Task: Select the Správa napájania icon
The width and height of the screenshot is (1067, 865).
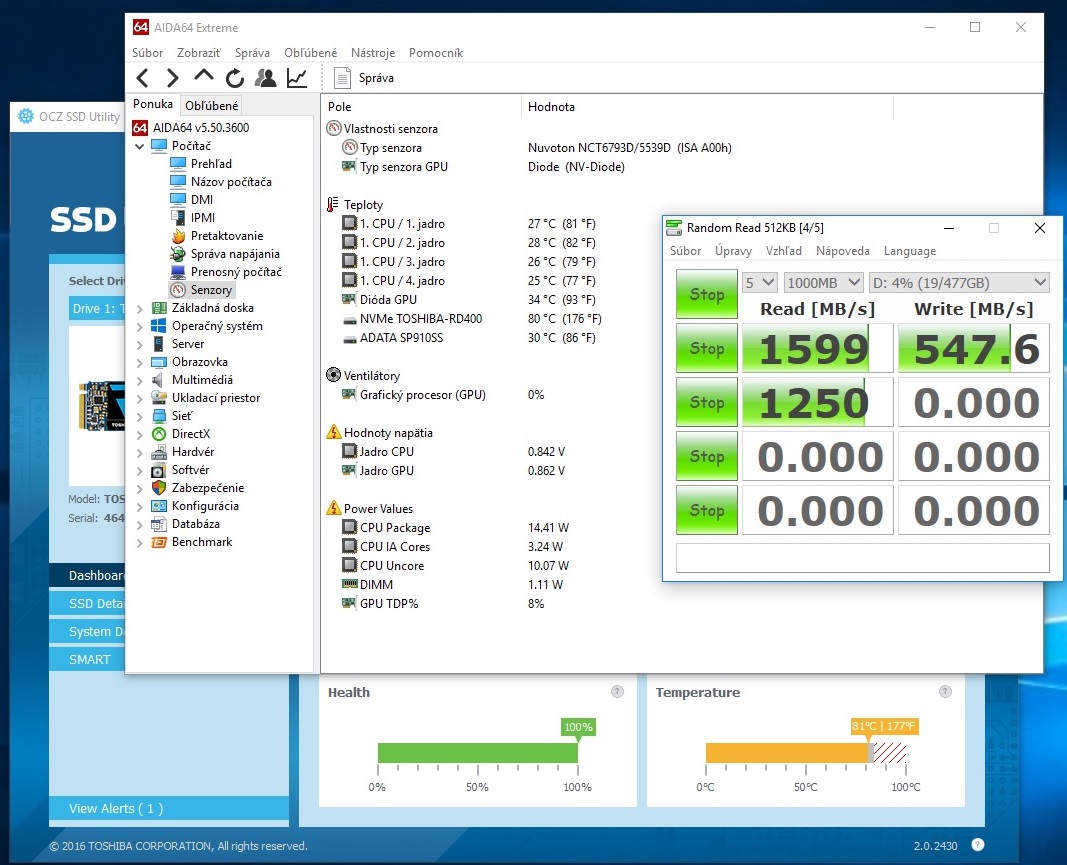Action: pos(178,254)
